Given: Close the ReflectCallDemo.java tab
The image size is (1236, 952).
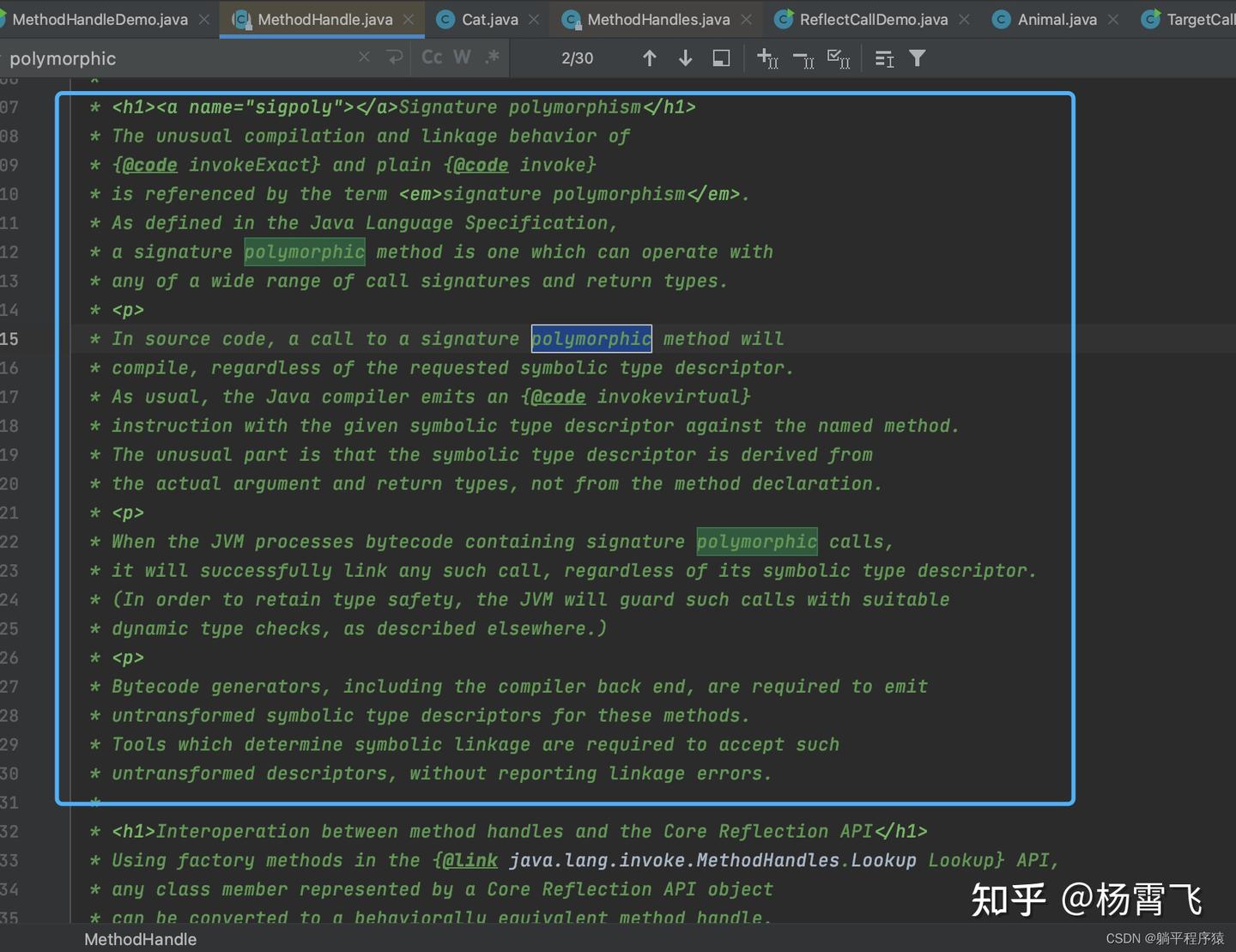Looking at the screenshot, I should 965,19.
